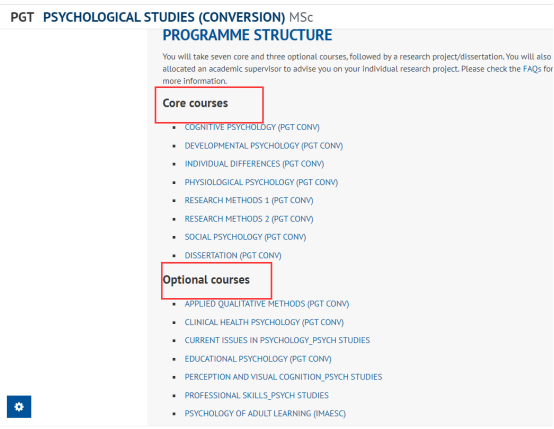Click the Psychological Studies (Conversion) title
The height and width of the screenshot is (429, 554).
tap(164, 17)
